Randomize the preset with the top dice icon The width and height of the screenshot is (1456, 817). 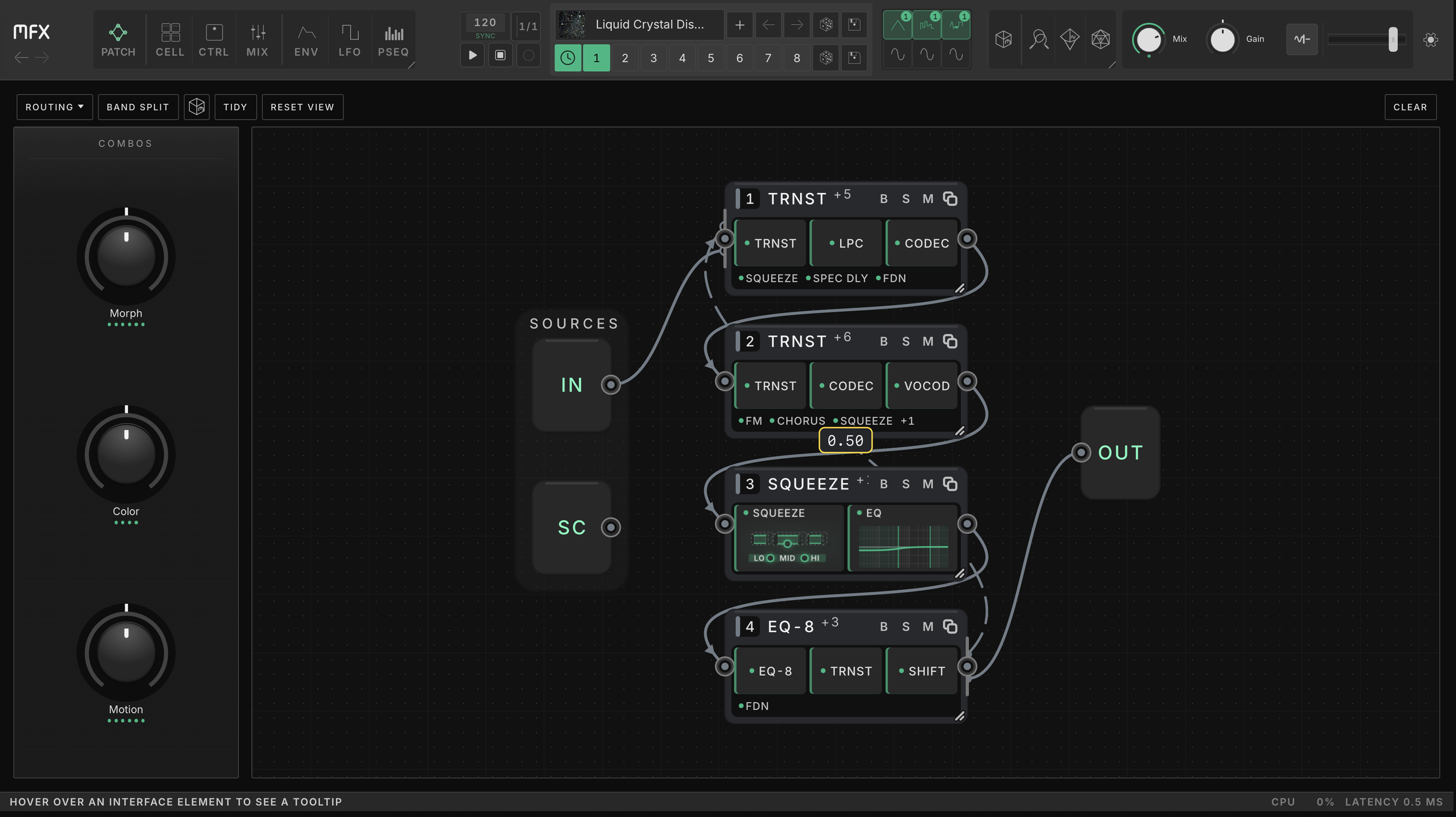point(826,24)
